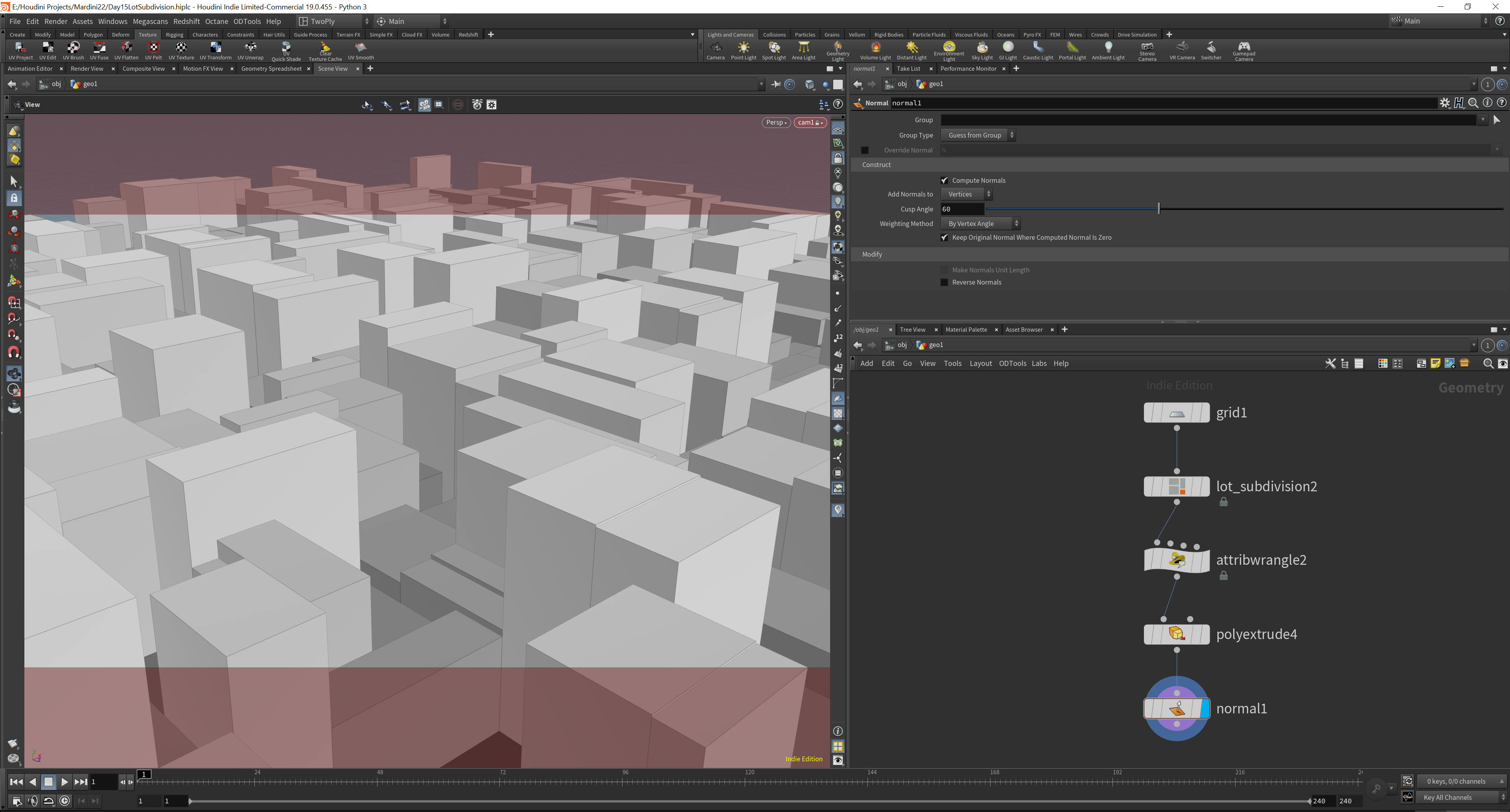This screenshot has height=812, width=1510.
Task: Open the Main radial menu dropdown
Action: tap(412, 22)
